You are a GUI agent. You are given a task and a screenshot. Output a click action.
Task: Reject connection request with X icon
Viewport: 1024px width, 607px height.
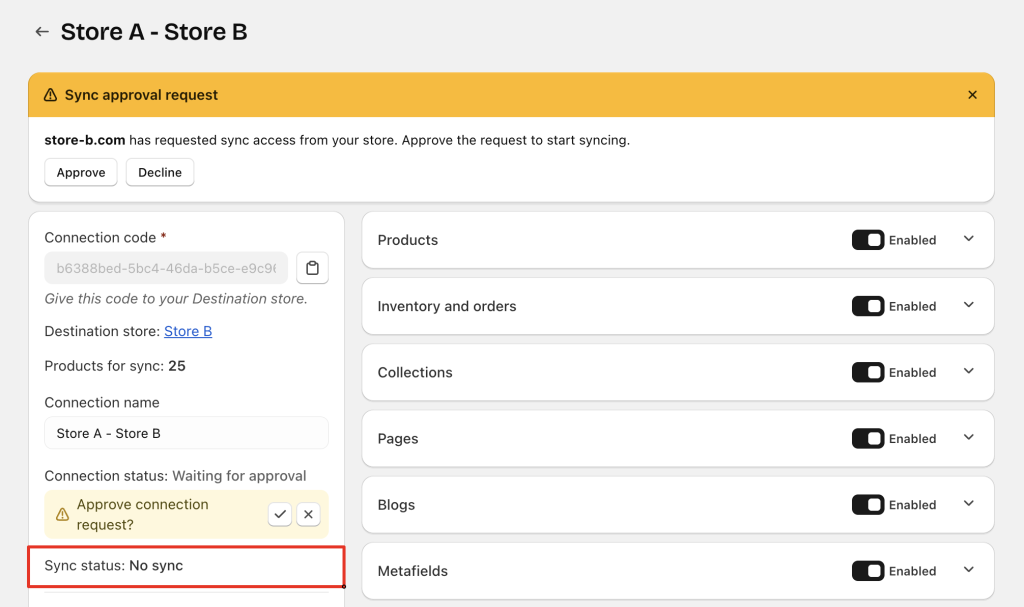pos(309,514)
